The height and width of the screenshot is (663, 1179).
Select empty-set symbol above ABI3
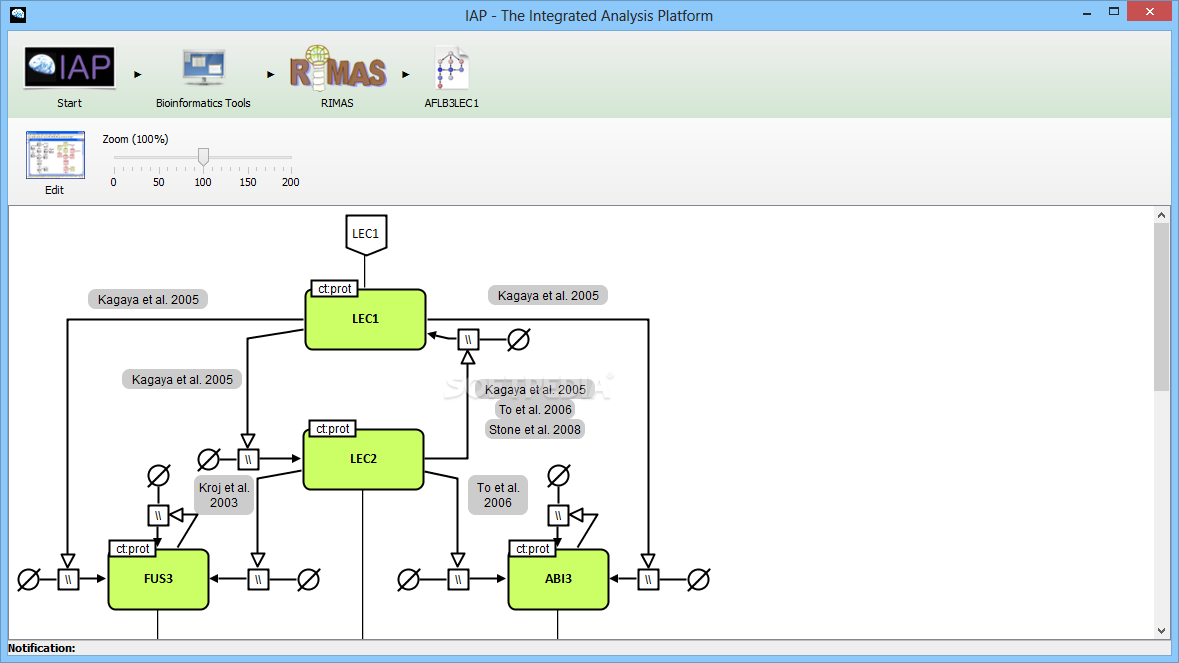click(x=558, y=476)
